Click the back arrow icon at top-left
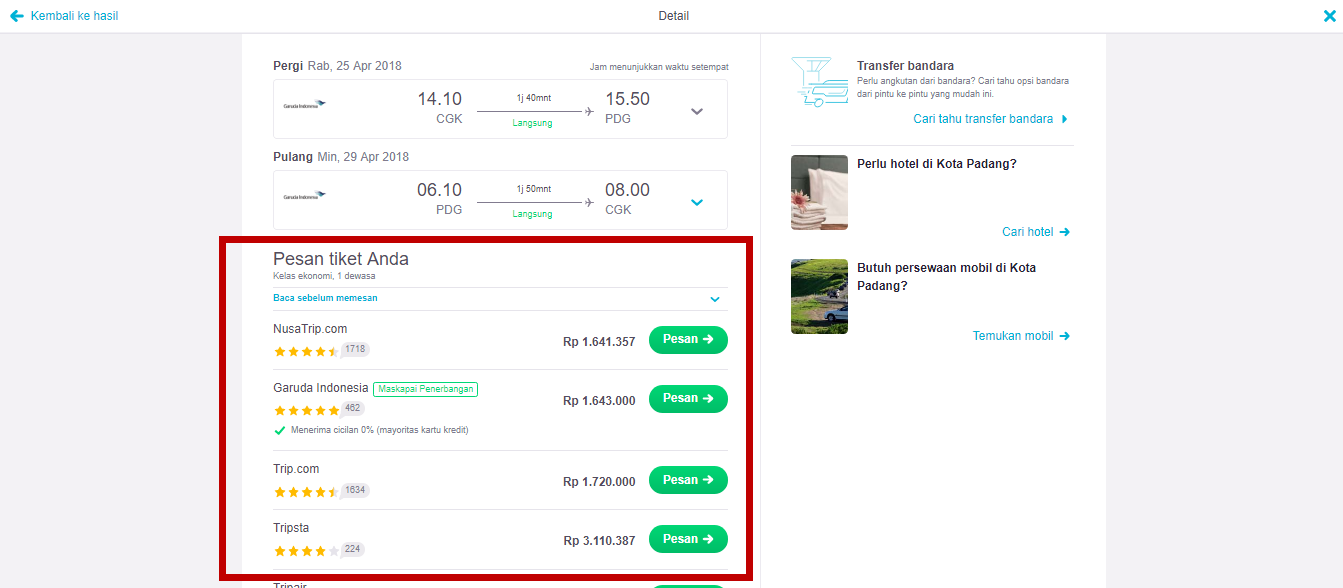1343x588 pixels. tap(17, 16)
